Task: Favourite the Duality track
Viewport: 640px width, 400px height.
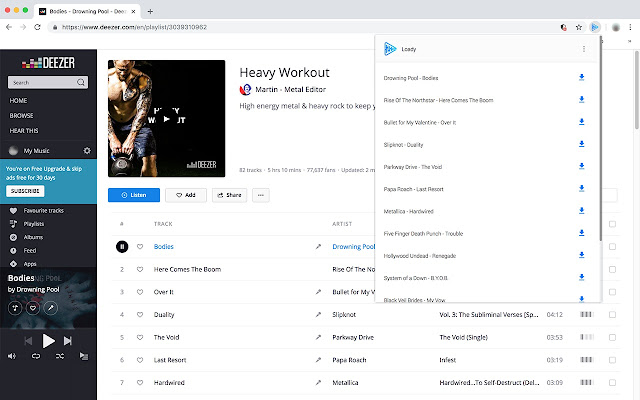Action: (140, 315)
